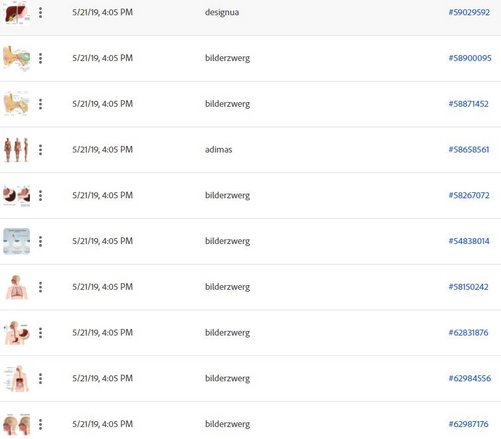Open the asset link #62987176

pyautogui.click(x=468, y=424)
